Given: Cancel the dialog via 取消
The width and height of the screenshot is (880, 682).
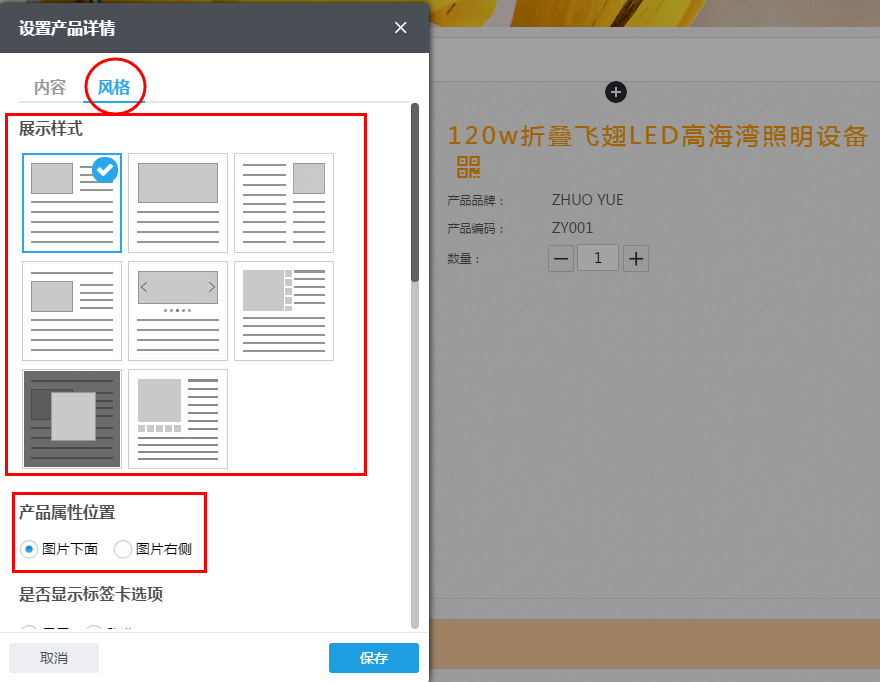Looking at the screenshot, I should click(53, 657).
